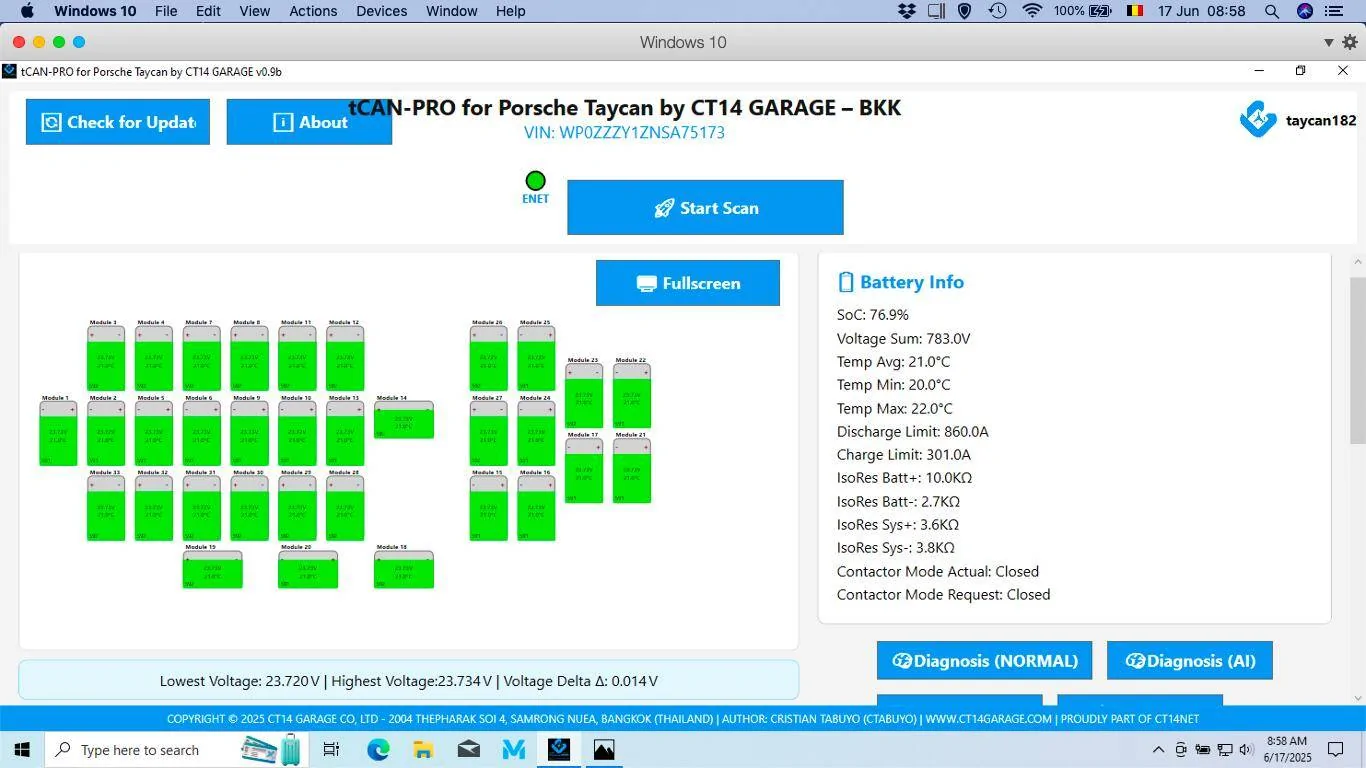Viewport: 1366px width, 768px height.
Task: Open the Actions menu
Action: (x=313, y=11)
